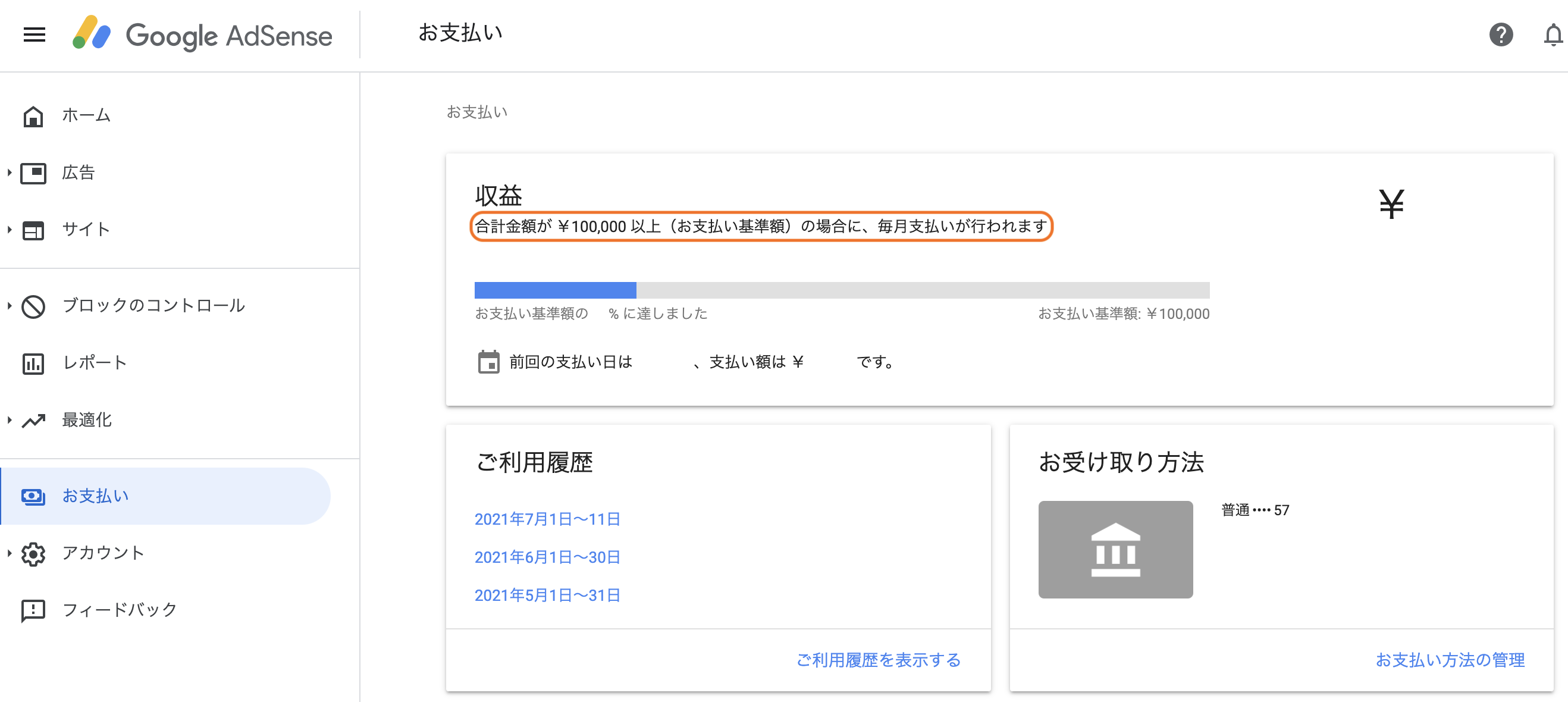Click the ads icon beside 広告
This screenshot has width=1568, height=702.
click(33, 173)
